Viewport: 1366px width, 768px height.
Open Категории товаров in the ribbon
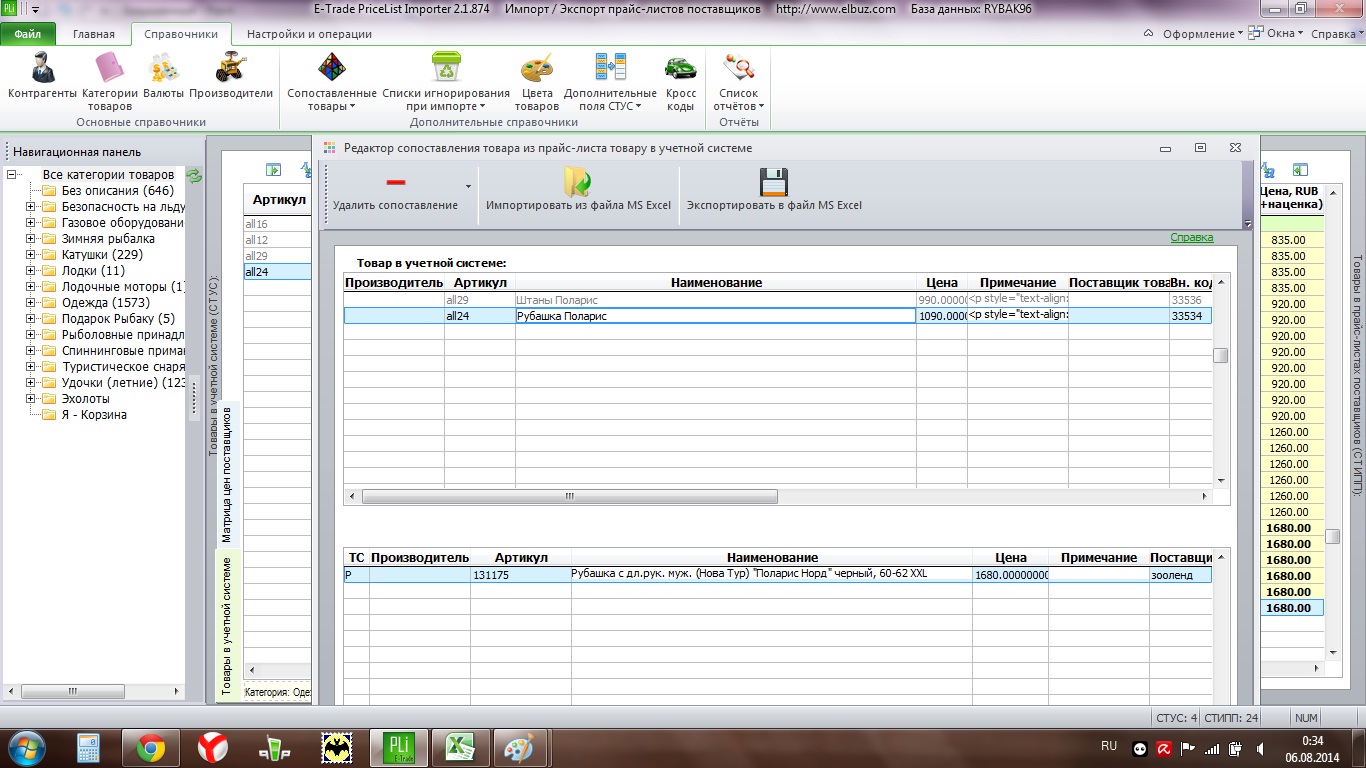click(x=109, y=82)
